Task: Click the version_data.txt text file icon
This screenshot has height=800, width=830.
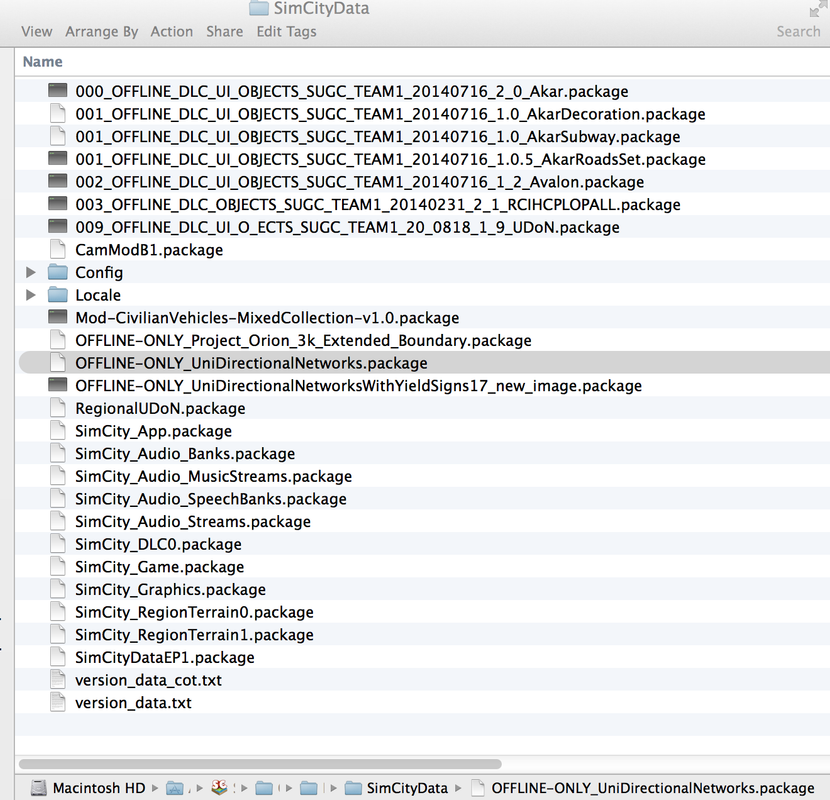Action: 58,703
